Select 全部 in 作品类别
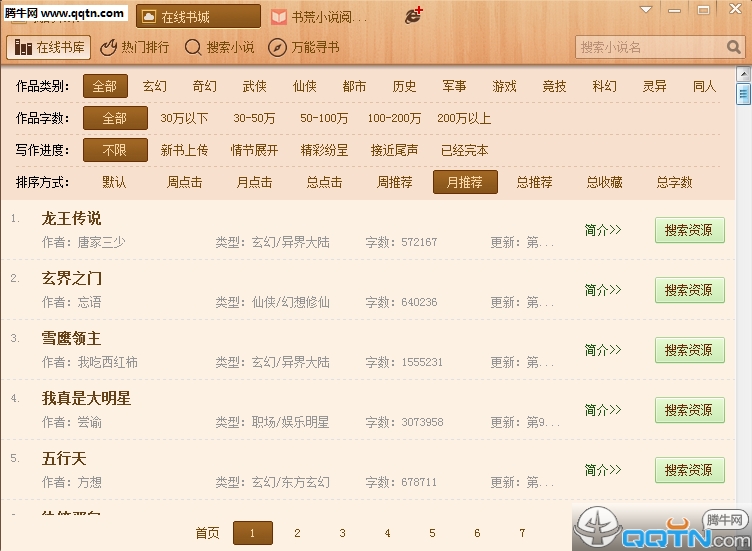Viewport: 752px width, 551px height. (x=105, y=86)
